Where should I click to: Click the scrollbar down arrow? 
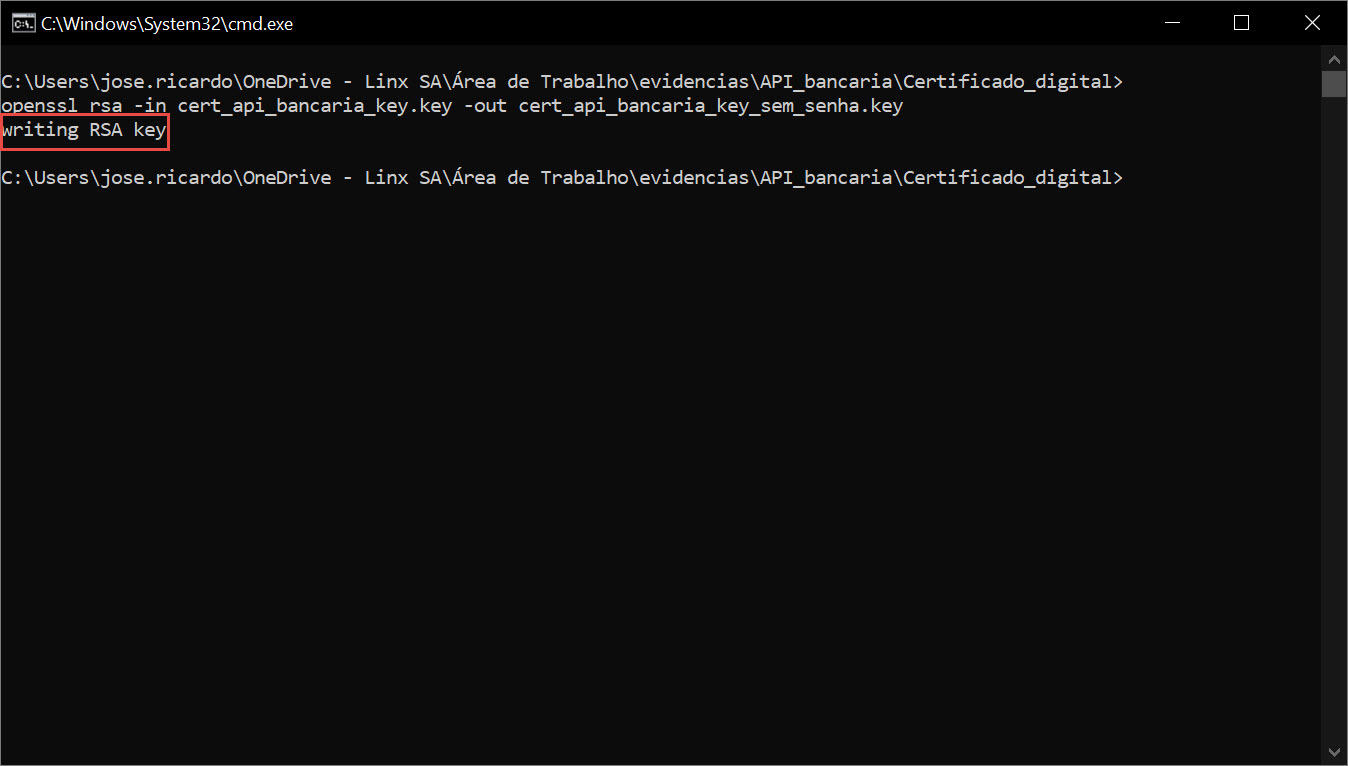pyautogui.click(x=1334, y=751)
